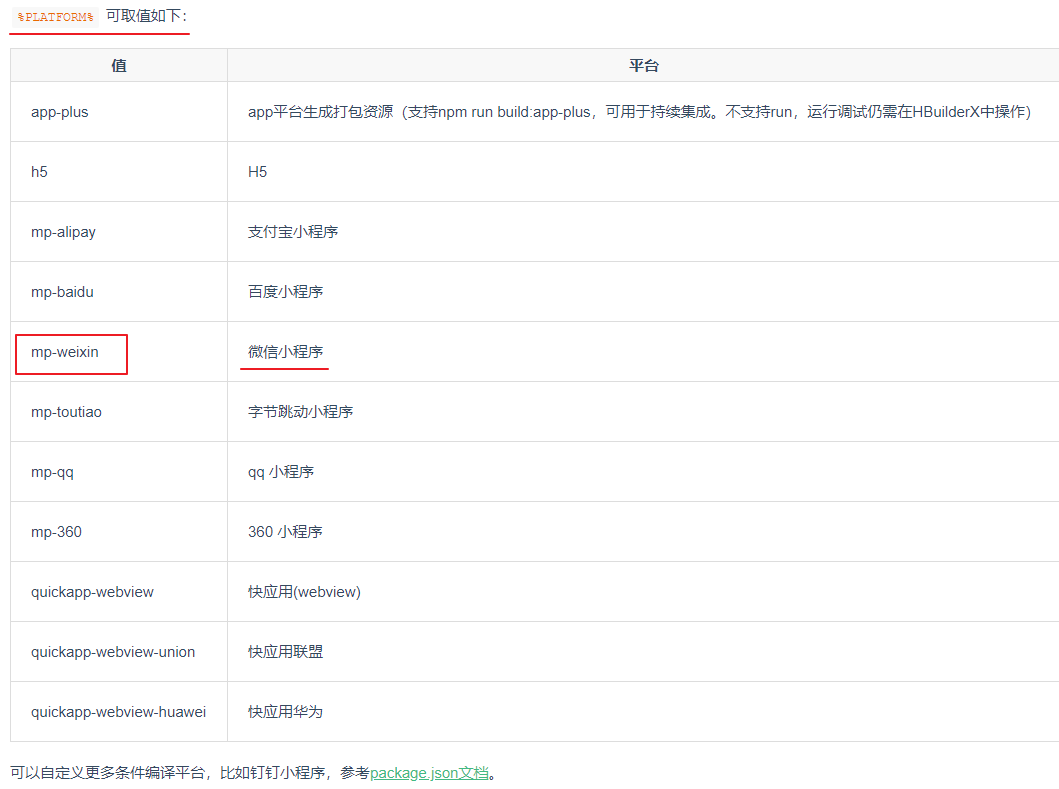
Task: Click the qq 小程序 platform cell
Action: [x=643, y=472]
